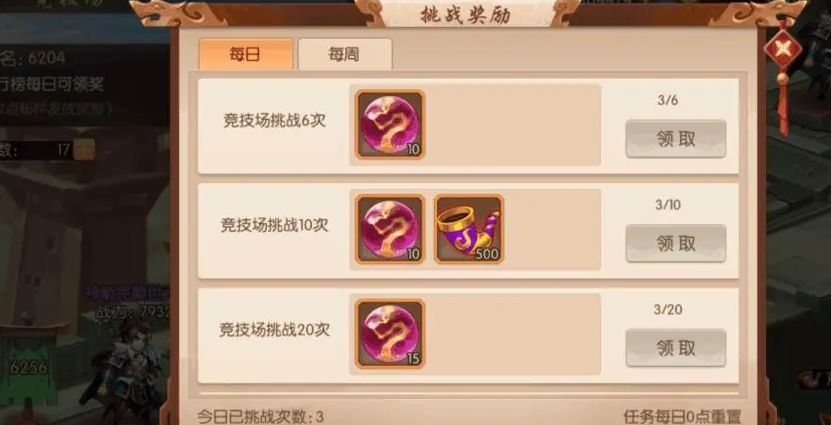Tap the 3/10 progress counter
The image size is (831, 425).
click(x=668, y=205)
